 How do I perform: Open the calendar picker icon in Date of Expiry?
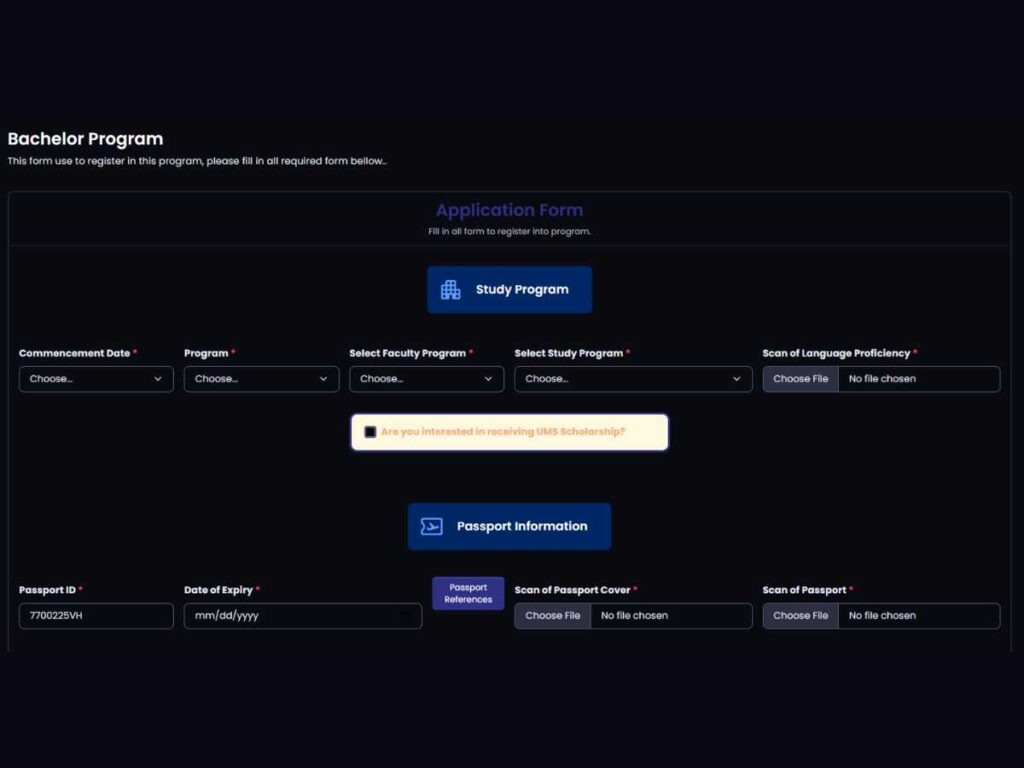coord(405,616)
